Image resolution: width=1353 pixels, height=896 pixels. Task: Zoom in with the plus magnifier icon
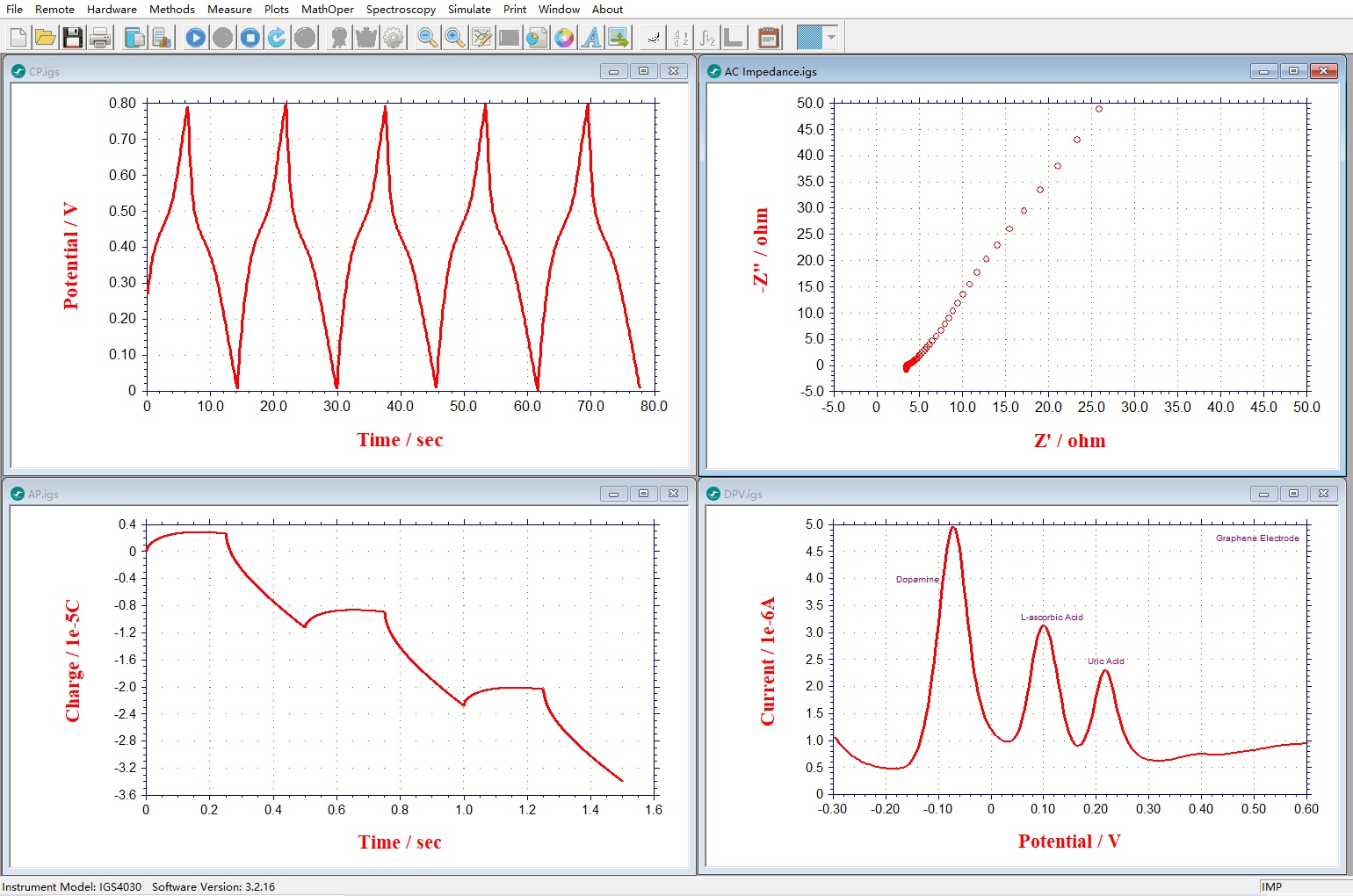click(455, 38)
